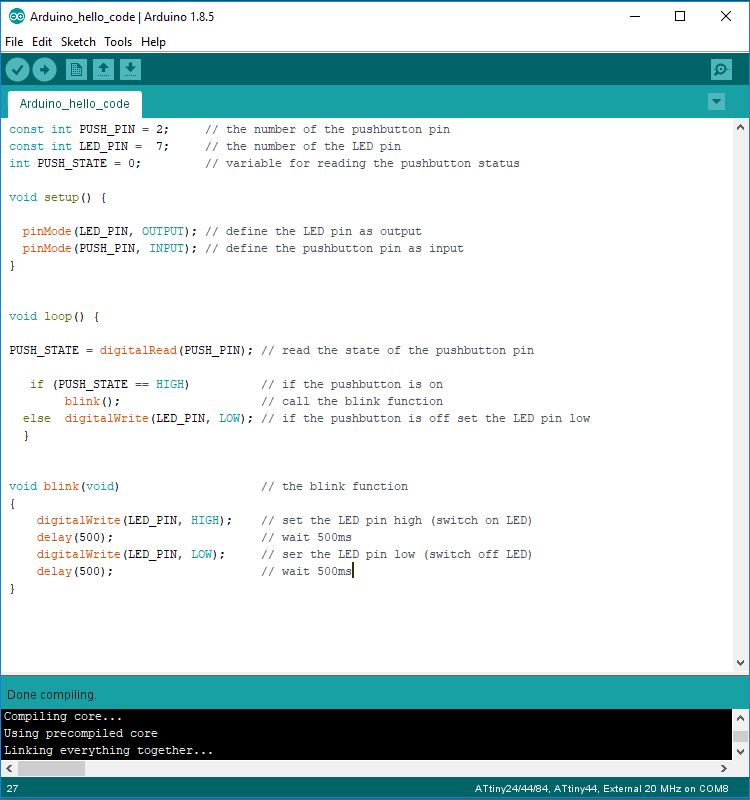Click horizontal scrollbar right arrow
The width and height of the screenshot is (750, 800).
coord(723,768)
